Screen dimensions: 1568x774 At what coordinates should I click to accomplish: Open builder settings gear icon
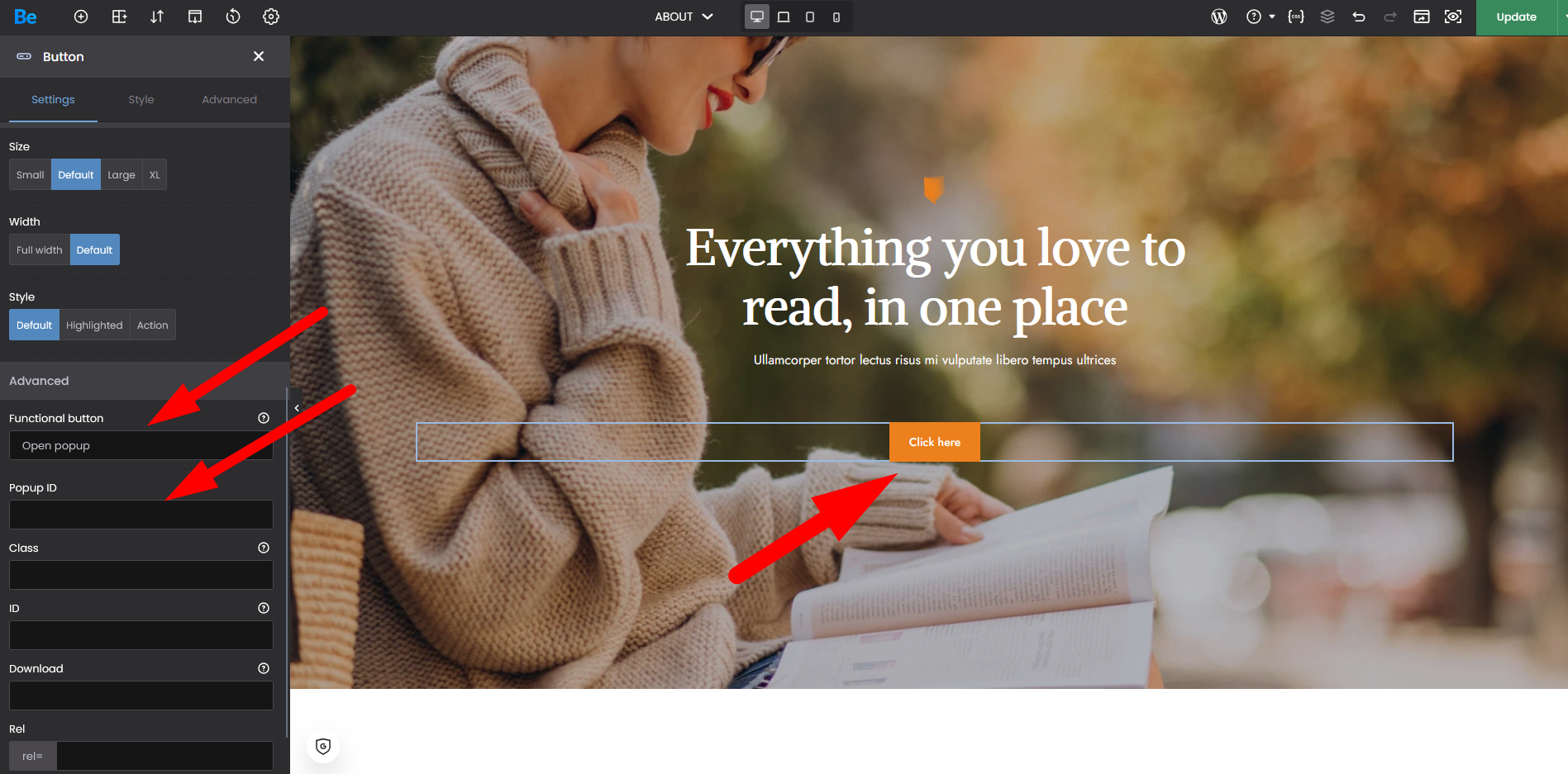pos(271,17)
